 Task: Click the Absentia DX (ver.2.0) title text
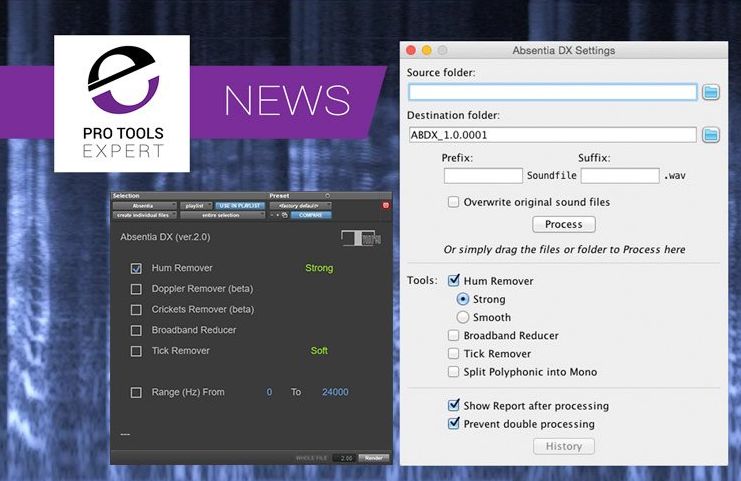pyautogui.click(x=165, y=237)
